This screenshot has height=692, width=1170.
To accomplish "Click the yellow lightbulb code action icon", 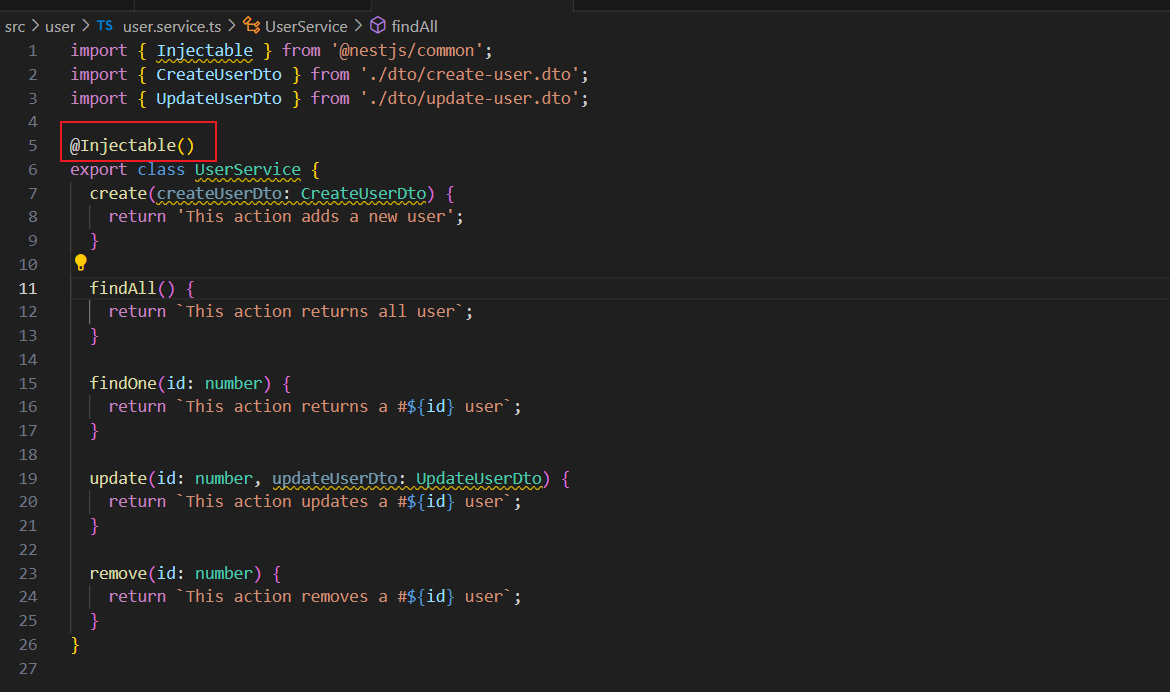I will point(81,263).
